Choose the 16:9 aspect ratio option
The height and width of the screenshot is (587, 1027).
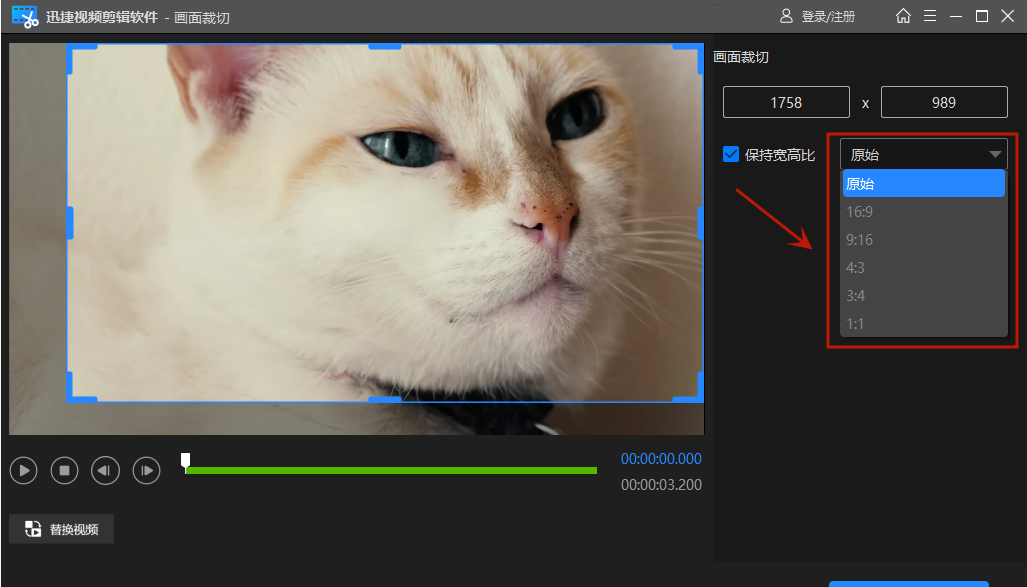click(924, 212)
